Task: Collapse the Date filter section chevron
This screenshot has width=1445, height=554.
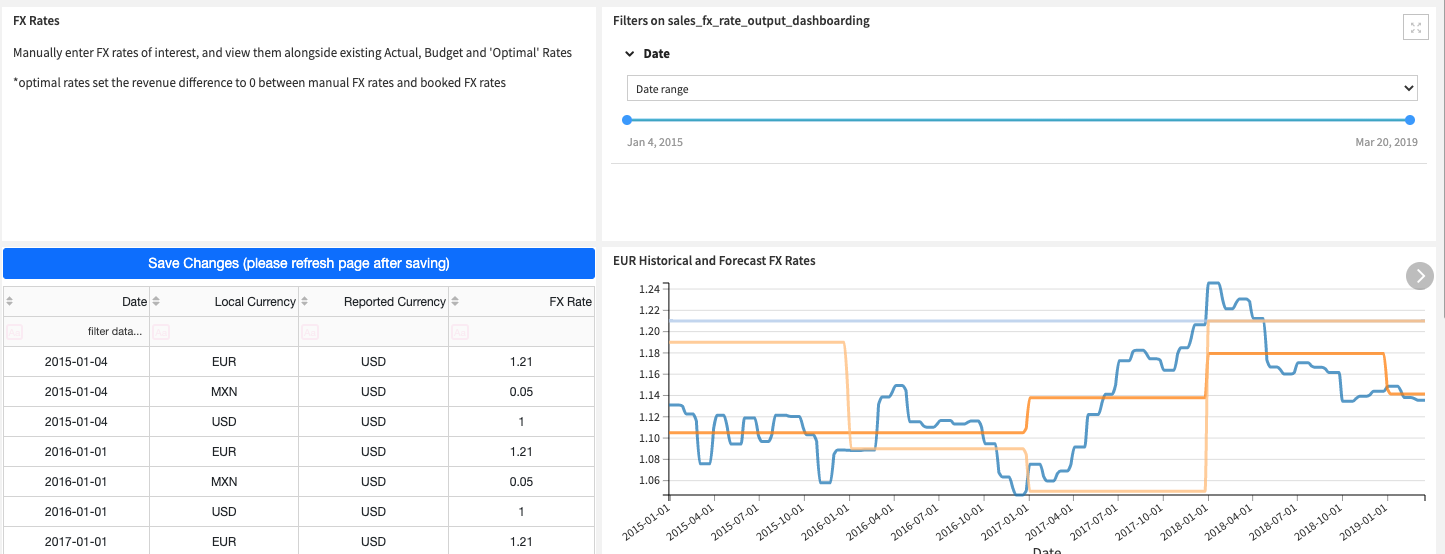Action: [629, 54]
